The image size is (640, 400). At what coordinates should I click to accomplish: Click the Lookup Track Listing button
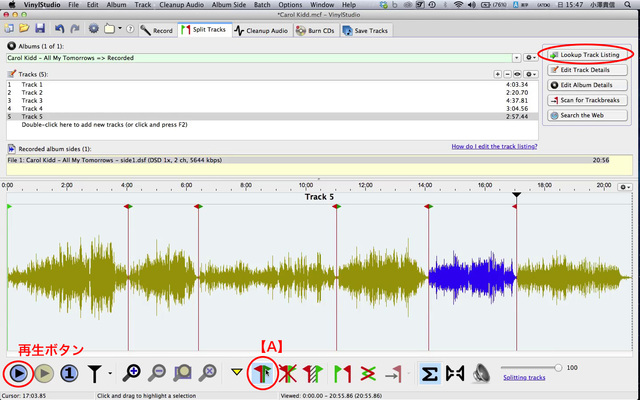tap(589, 53)
